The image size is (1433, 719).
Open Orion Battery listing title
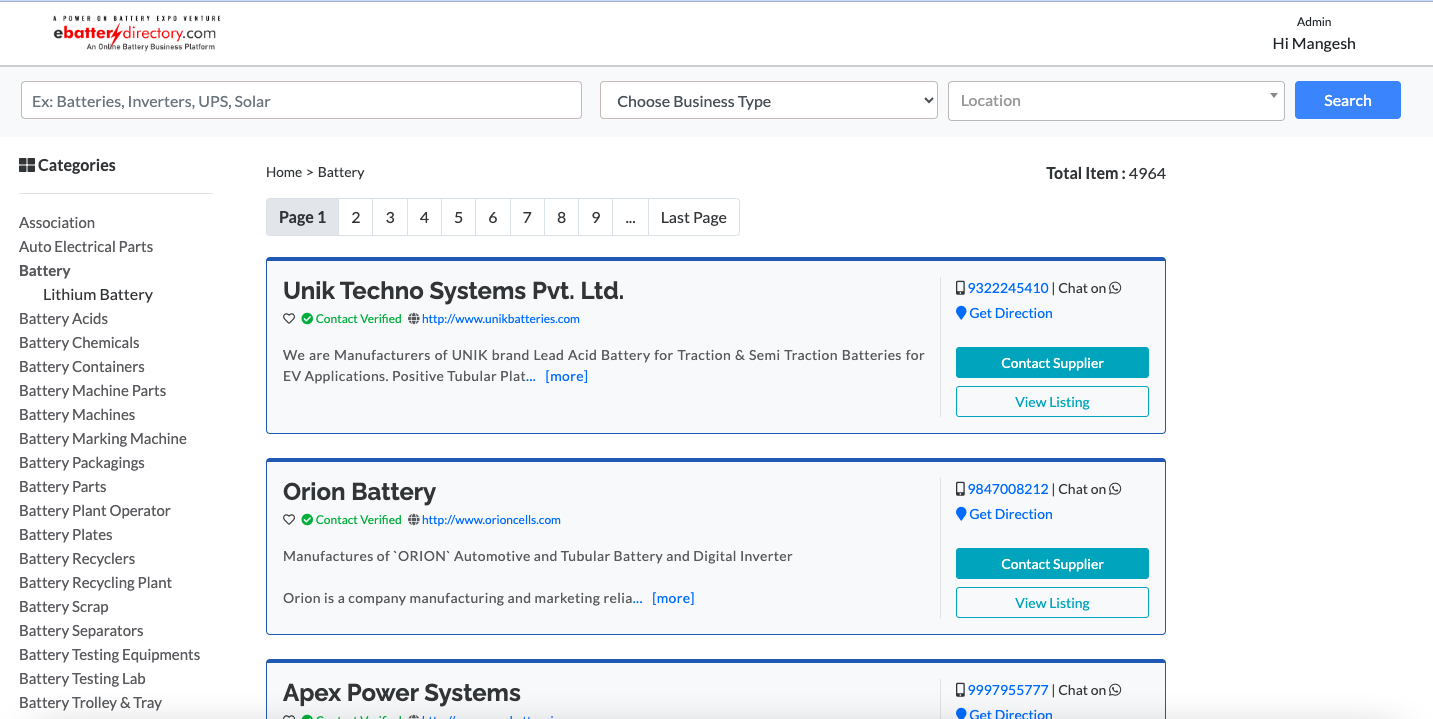tap(360, 492)
